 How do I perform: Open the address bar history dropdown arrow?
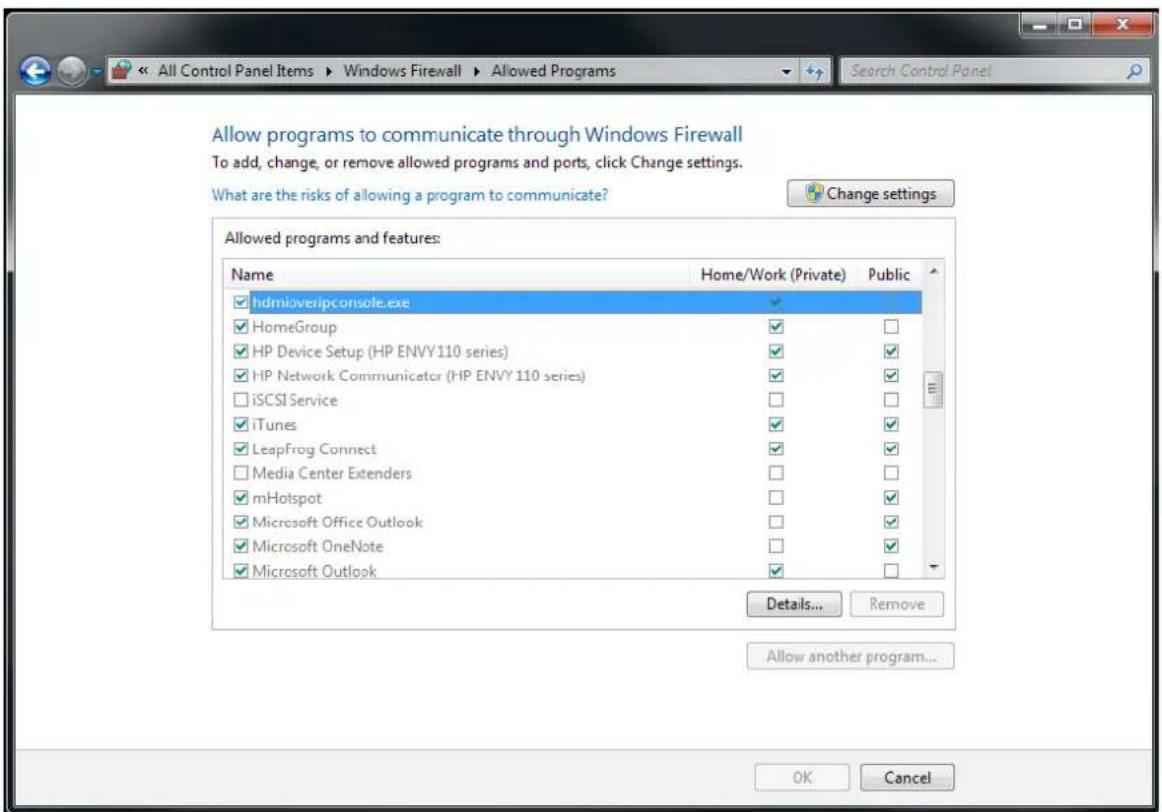786,72
